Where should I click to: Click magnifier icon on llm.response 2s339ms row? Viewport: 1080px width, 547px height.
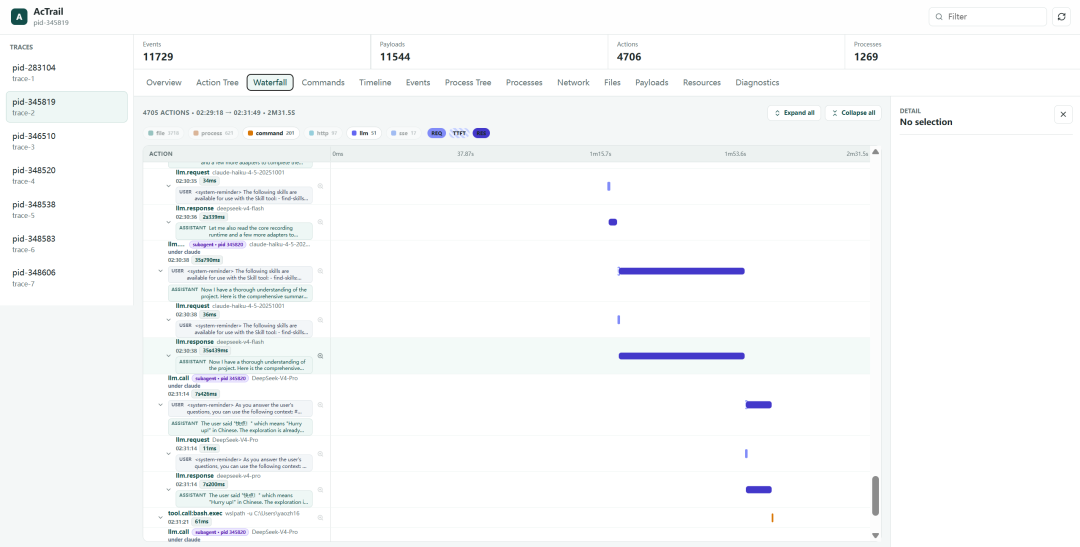320,222
